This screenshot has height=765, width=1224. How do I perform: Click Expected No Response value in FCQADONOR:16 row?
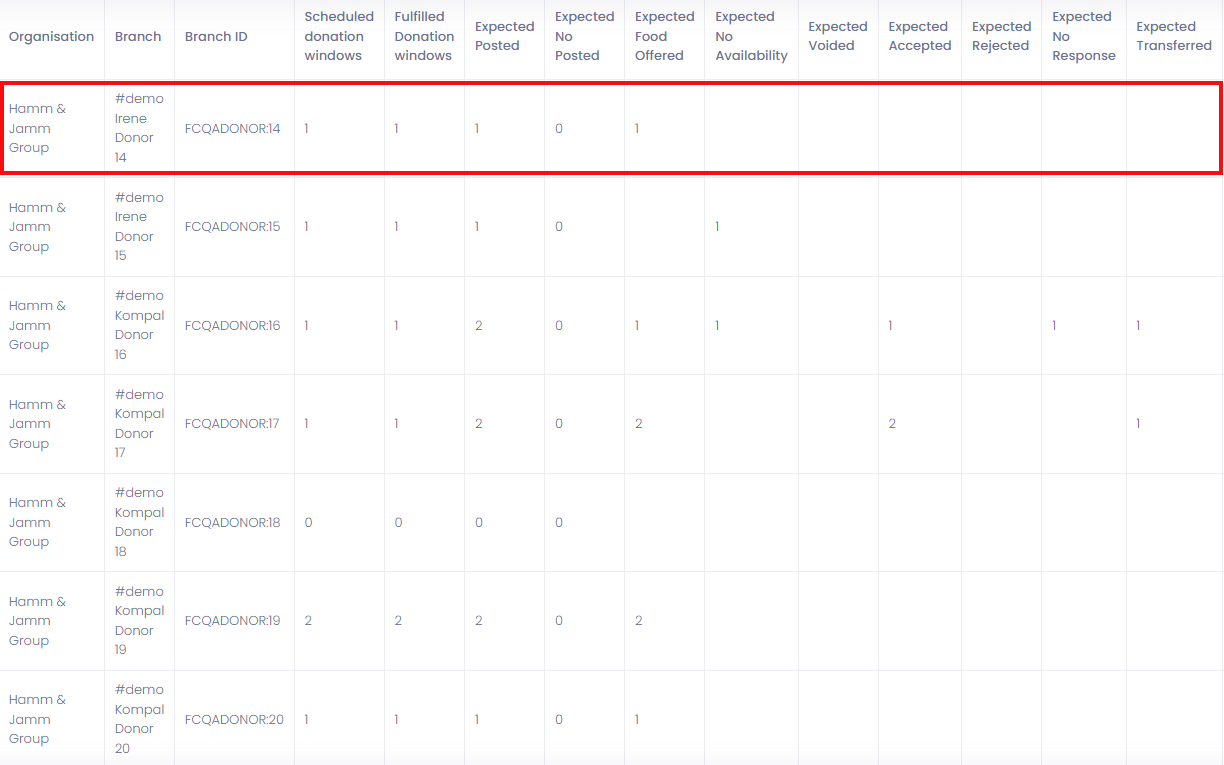pos(1054,325)
